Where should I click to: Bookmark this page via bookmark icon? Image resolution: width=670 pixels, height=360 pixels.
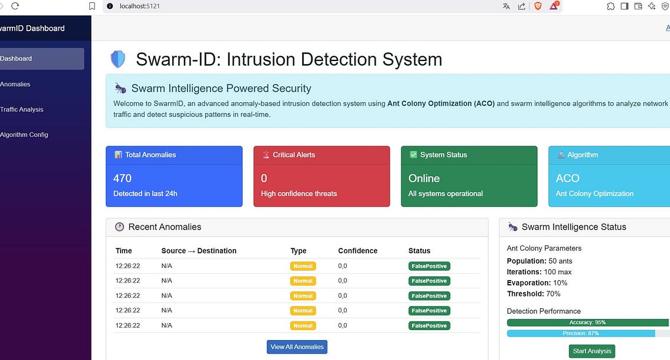[92, 6]
